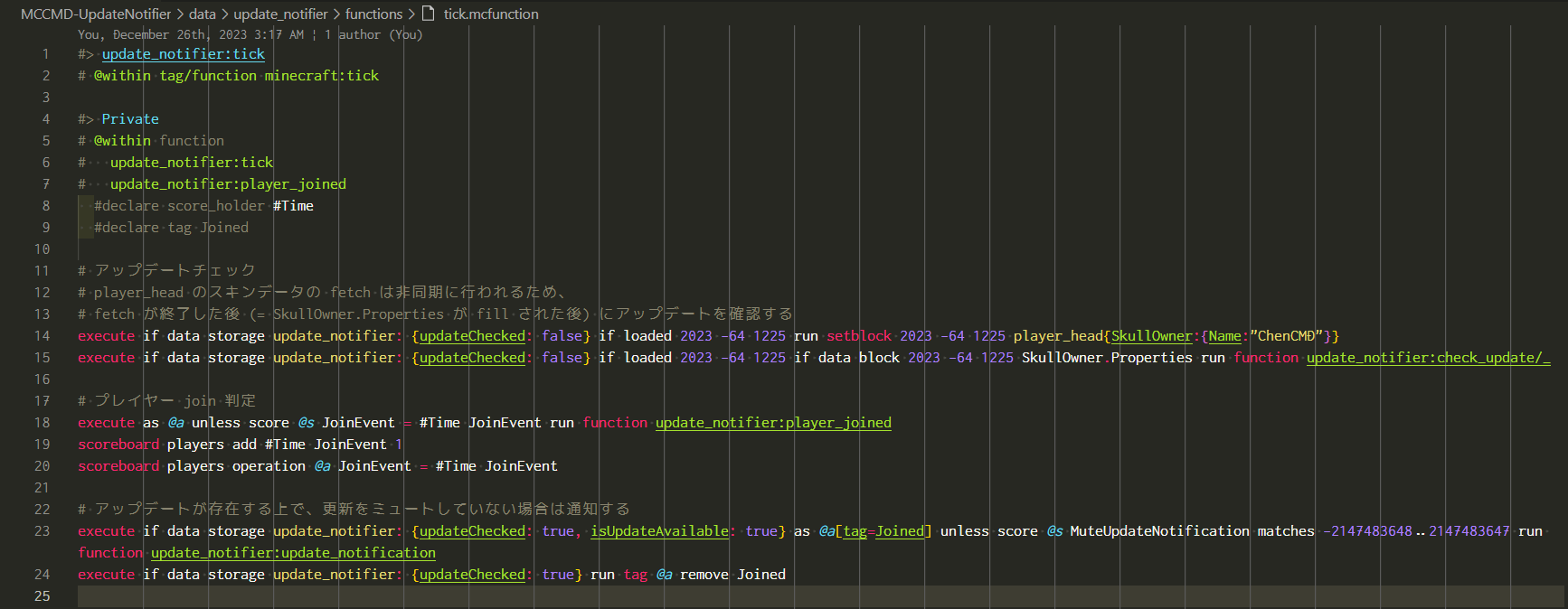Click line number 25 in the gutter
Viewport: 1568px width, 609px height.
(42, 596)
